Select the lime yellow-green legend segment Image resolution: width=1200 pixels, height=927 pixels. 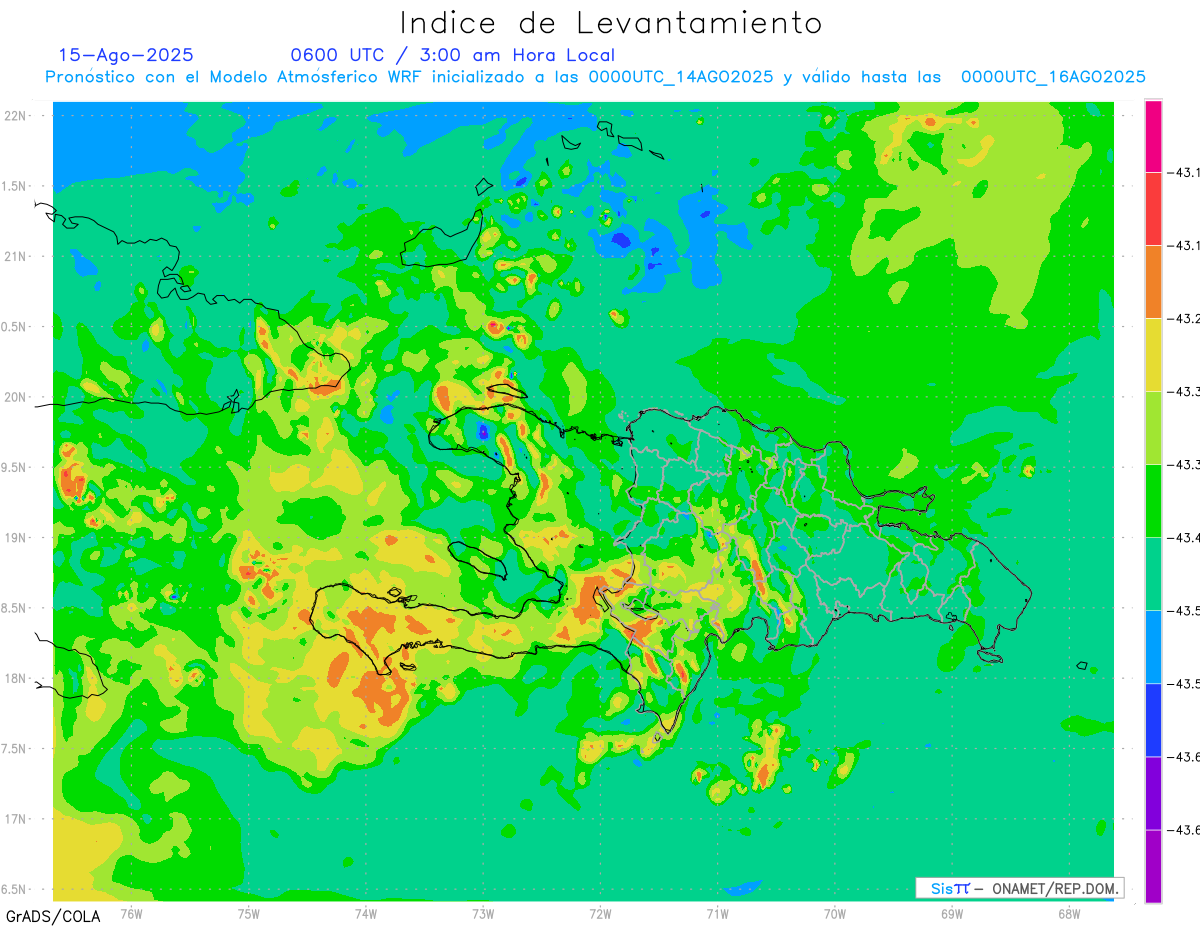[x=1153, y=428]
